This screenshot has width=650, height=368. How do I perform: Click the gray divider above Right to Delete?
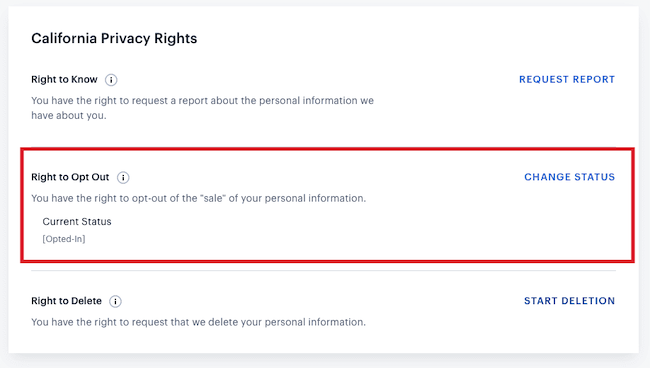[323, 271]
